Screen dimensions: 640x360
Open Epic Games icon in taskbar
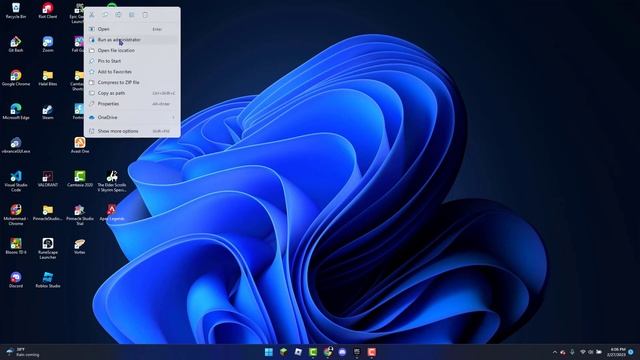pyautogui.click(x=357, y=352)
